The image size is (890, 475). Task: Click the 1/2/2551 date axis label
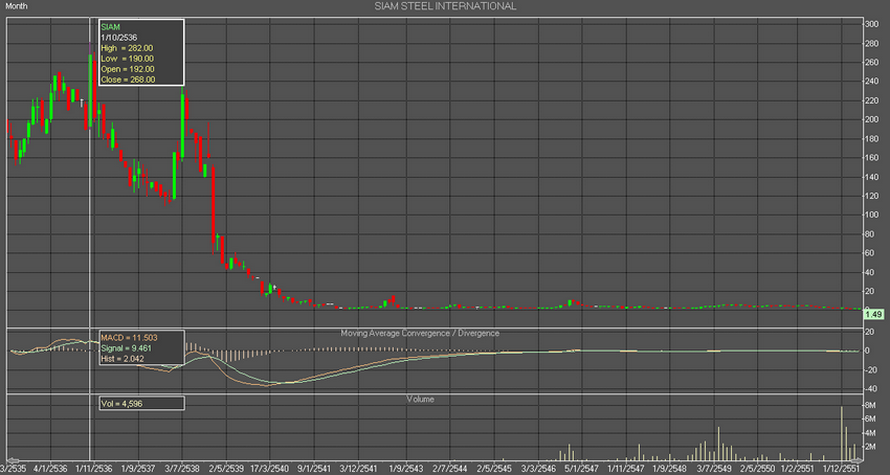(798, 469)
